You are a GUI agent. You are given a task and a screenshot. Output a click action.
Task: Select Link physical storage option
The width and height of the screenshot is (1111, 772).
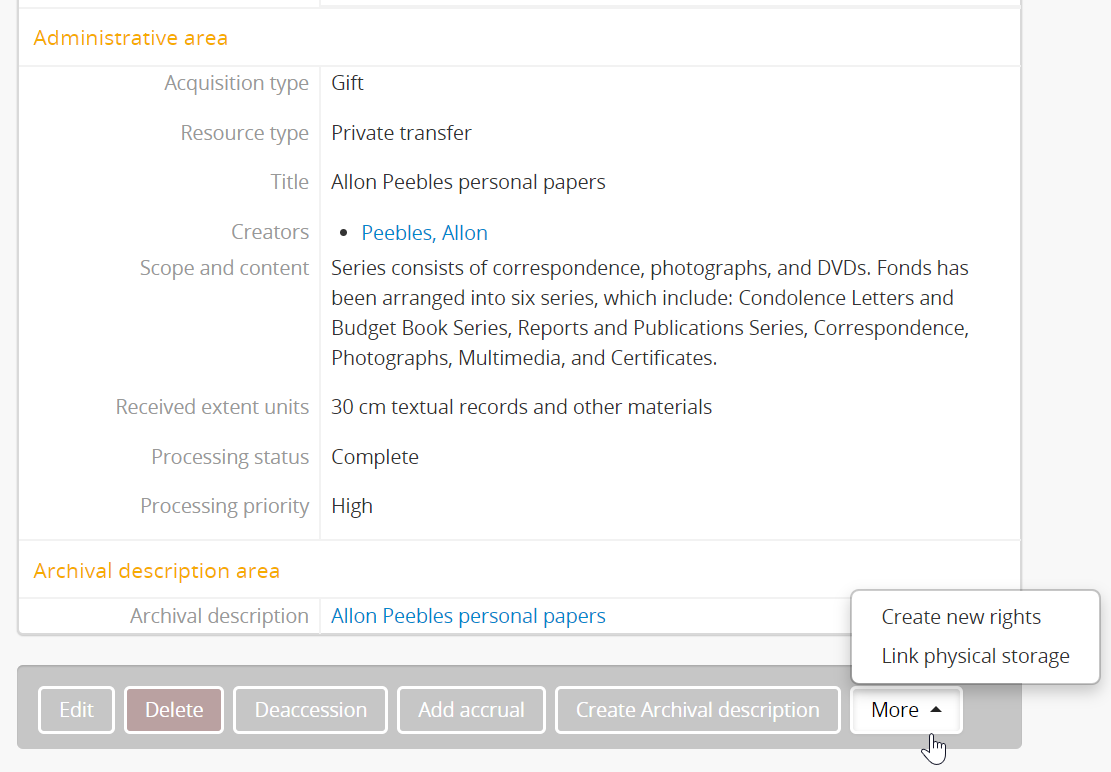(975, 656)
